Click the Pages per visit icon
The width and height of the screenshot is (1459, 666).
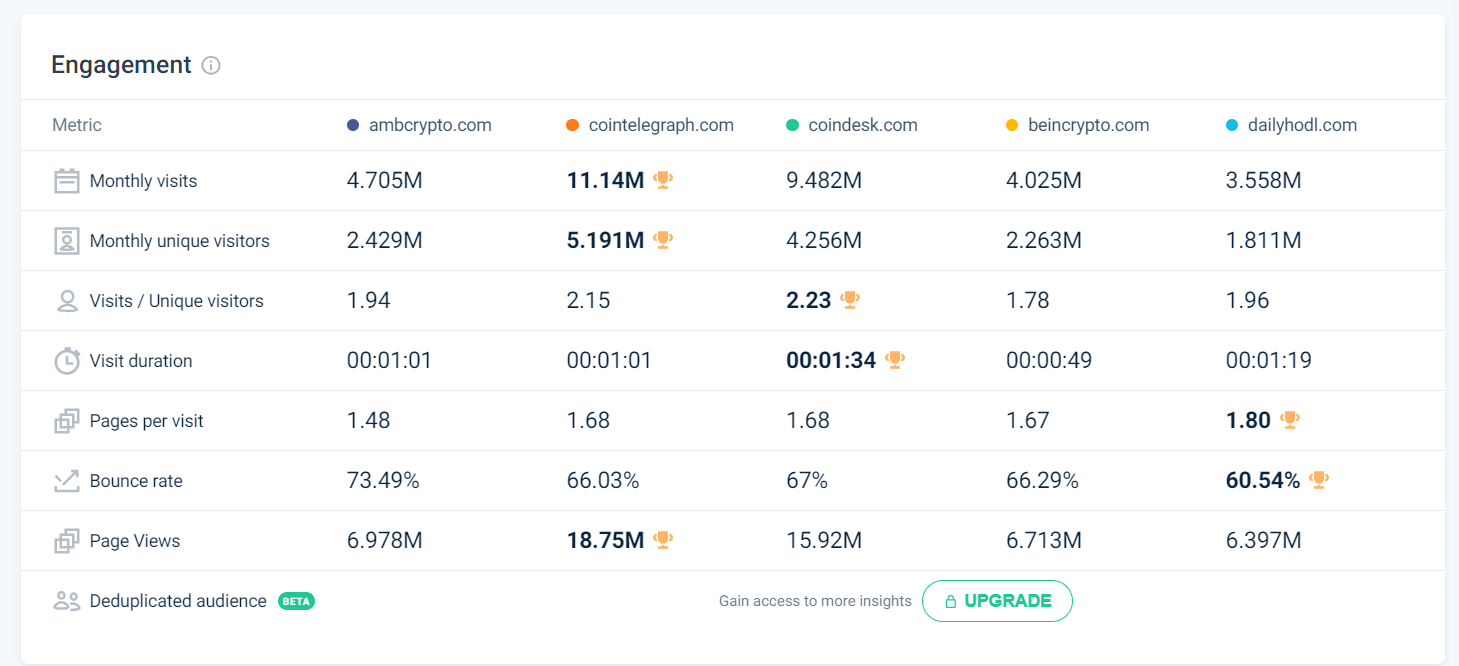pyautogui.click(x=67, y=421)
